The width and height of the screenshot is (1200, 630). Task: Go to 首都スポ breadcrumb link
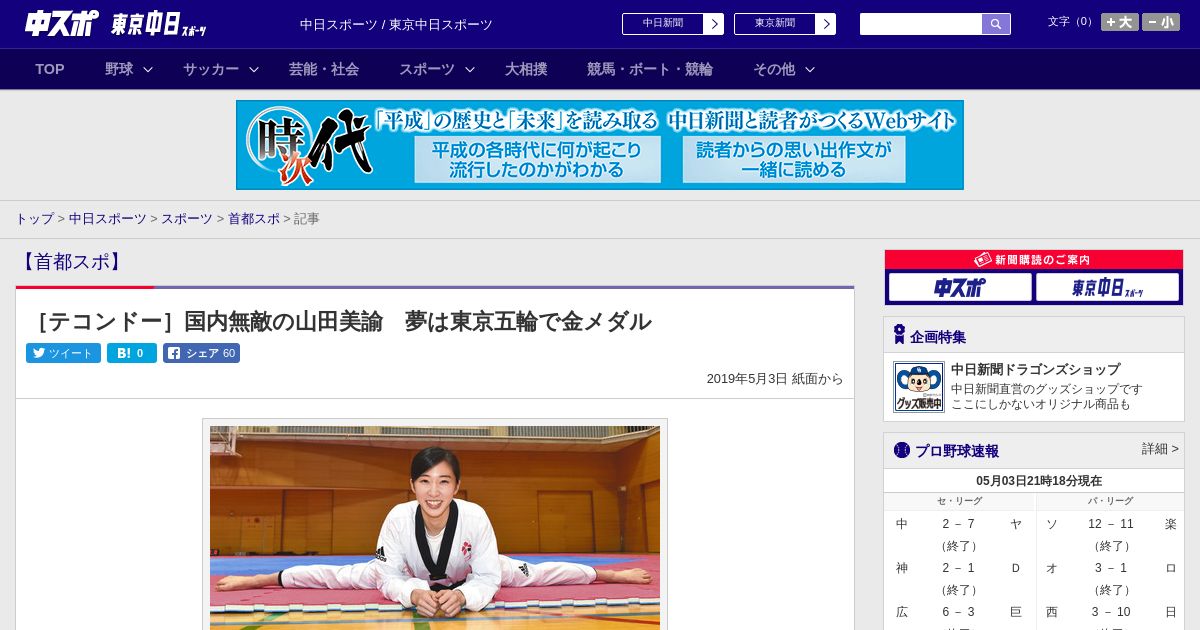pyautogui.click(x=254, y=218)
